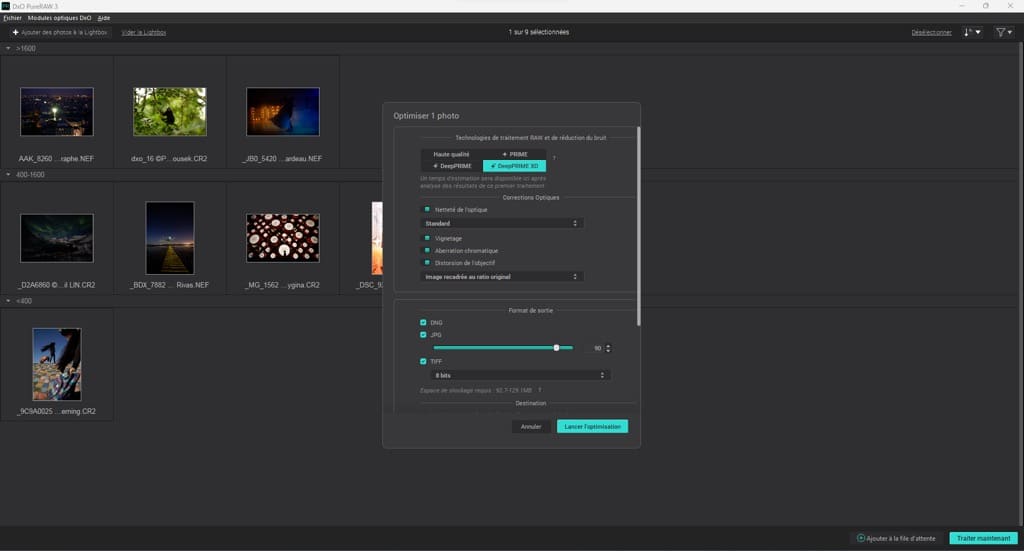Screen dimensions: 1024x551
Task: Open the TIFF 8 bits depth dropdown
Action: pyautogui.click(x=520, y=375)
